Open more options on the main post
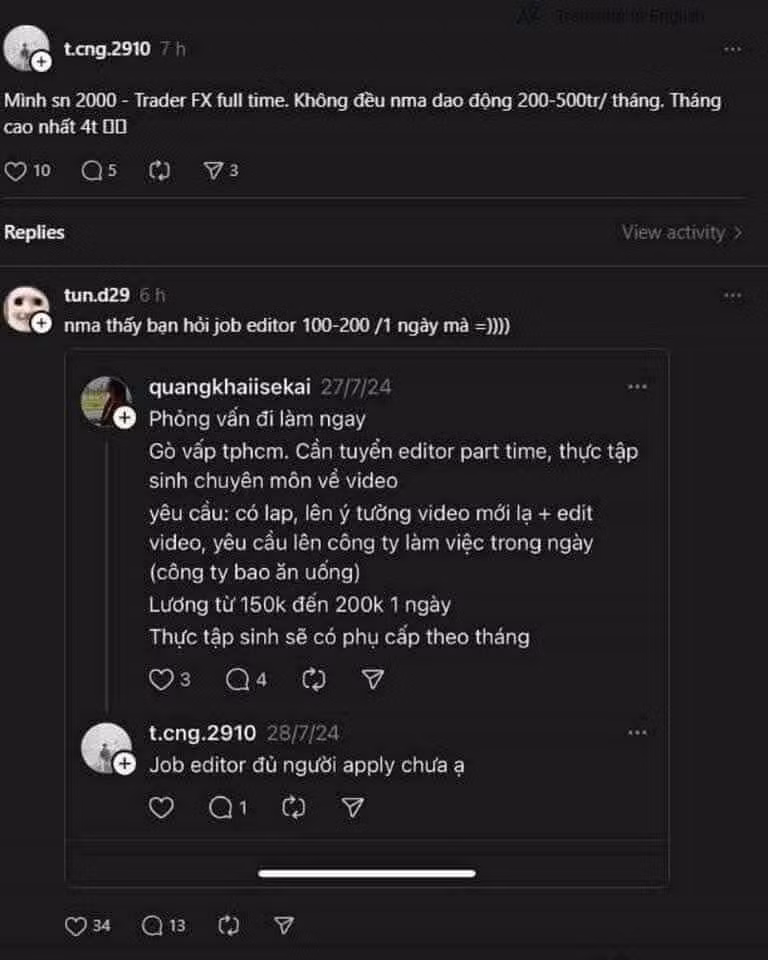 tap(733, 49)
